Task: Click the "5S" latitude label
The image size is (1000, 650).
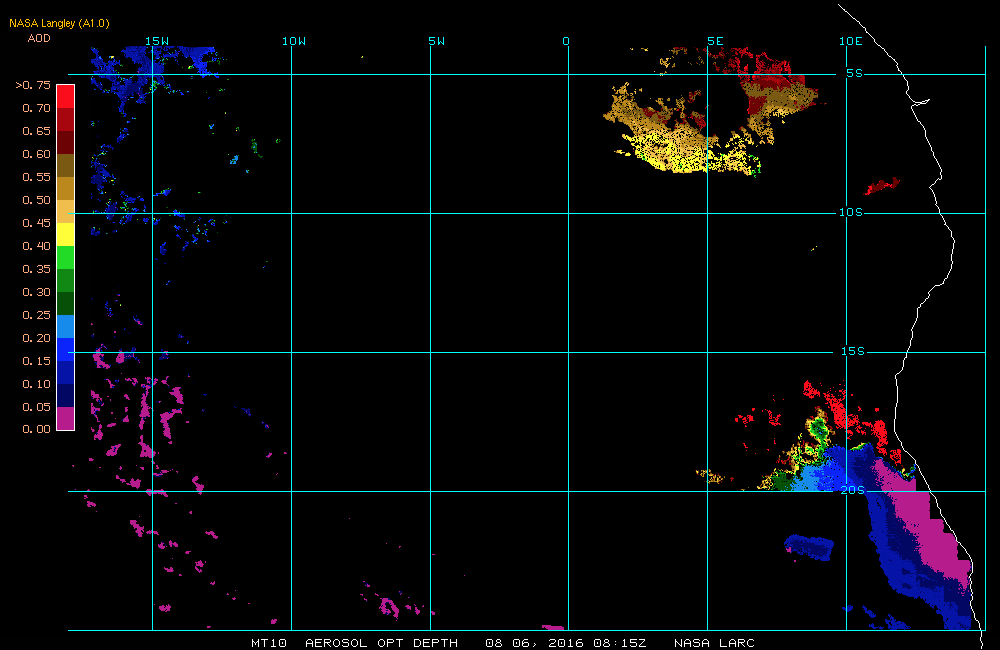Action: point(853,73)
